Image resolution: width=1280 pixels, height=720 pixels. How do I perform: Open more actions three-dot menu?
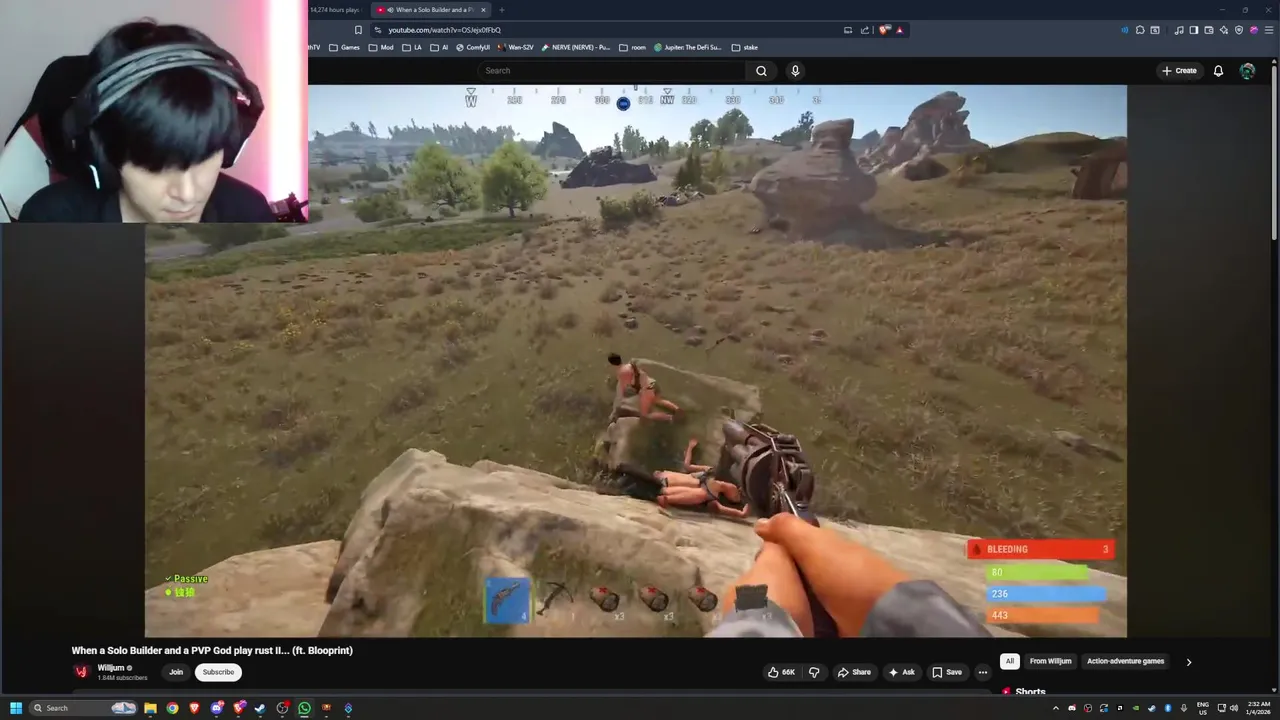pos(983,672)
